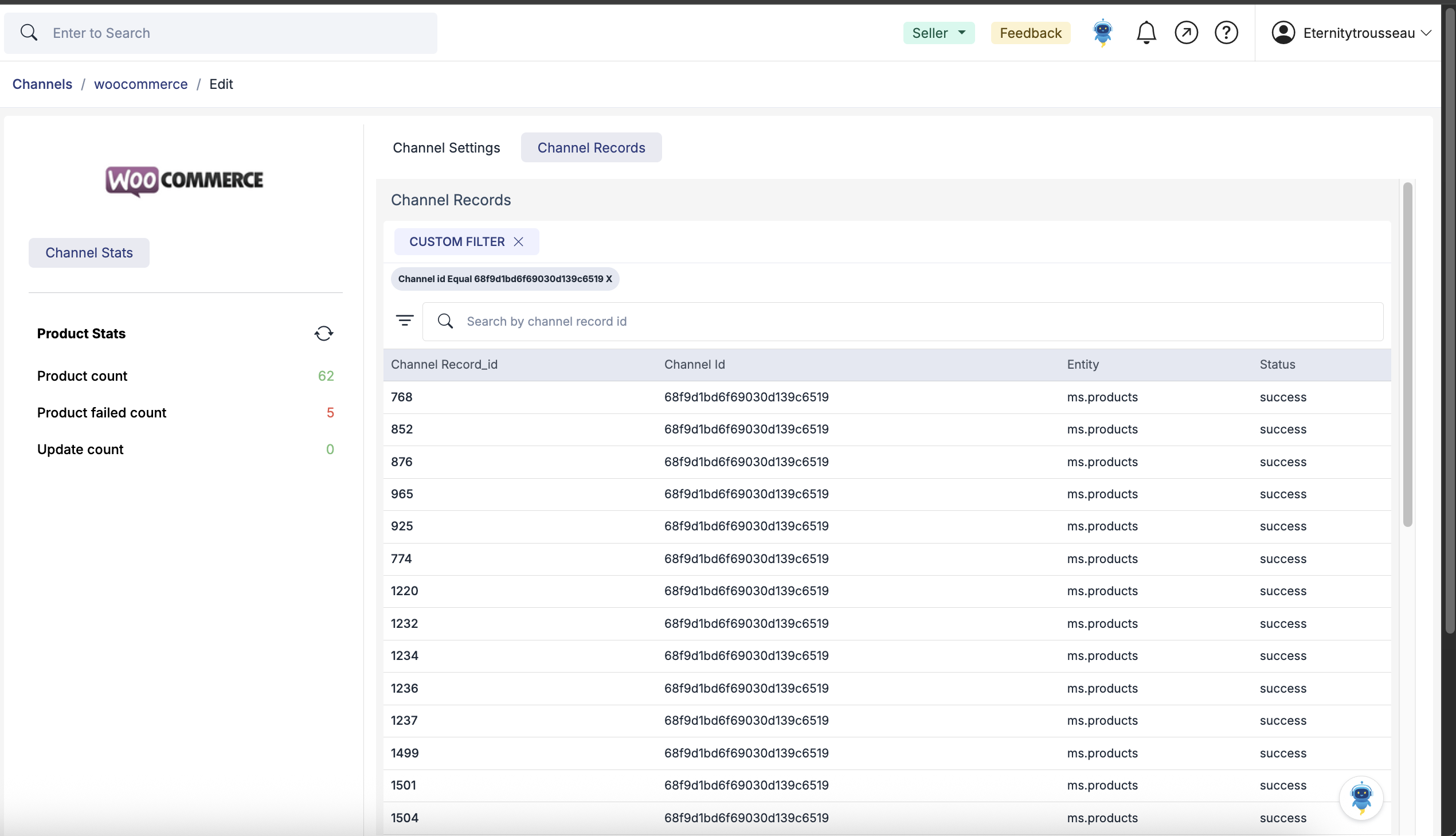The width and height of the screenshot is (1456, 836).
Task: Switch to the Channel Settings tab
Action: tap(446, 147)
